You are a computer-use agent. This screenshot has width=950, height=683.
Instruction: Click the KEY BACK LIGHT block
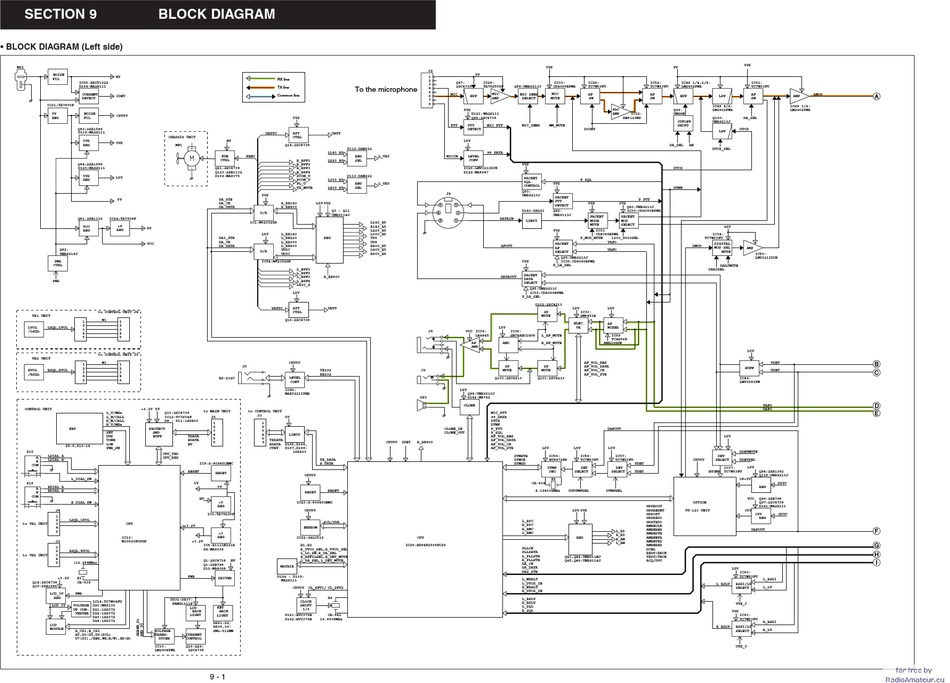tap(221, 611)
